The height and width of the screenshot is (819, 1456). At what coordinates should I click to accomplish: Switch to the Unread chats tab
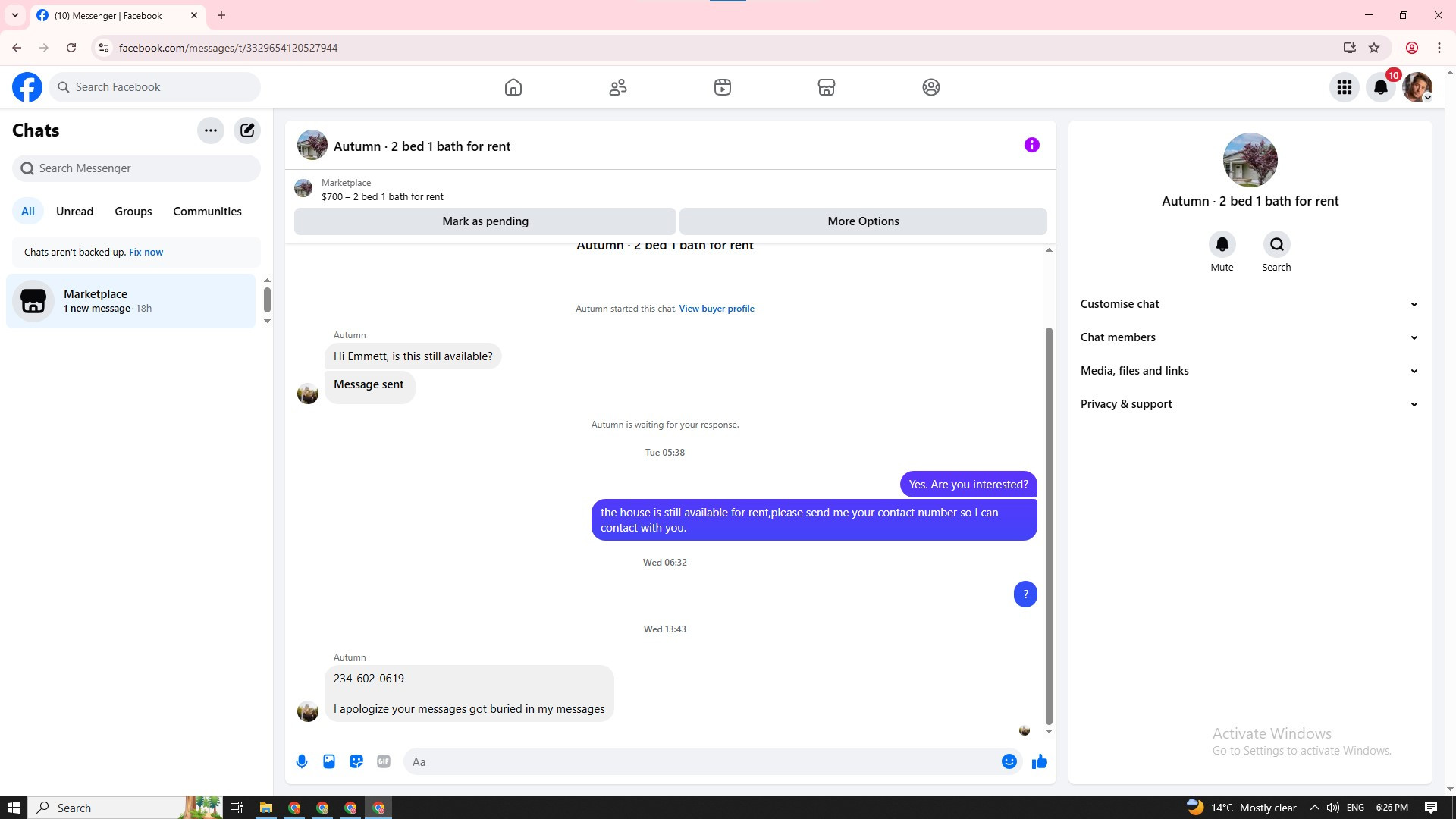click(74, 212)
